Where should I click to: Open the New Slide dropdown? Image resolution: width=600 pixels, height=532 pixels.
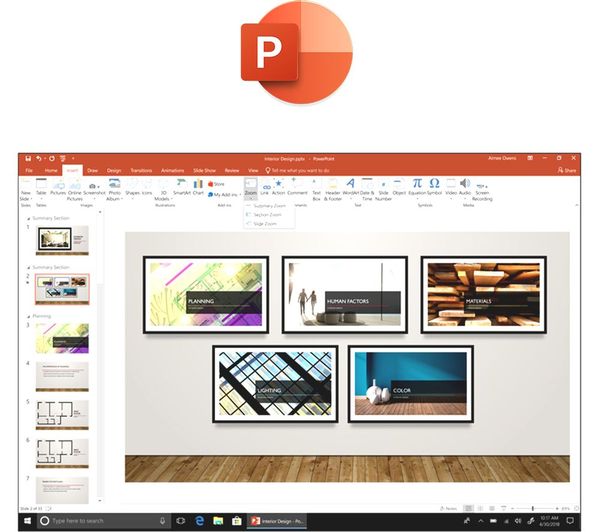pyautogui.click(x=25, y=196)
